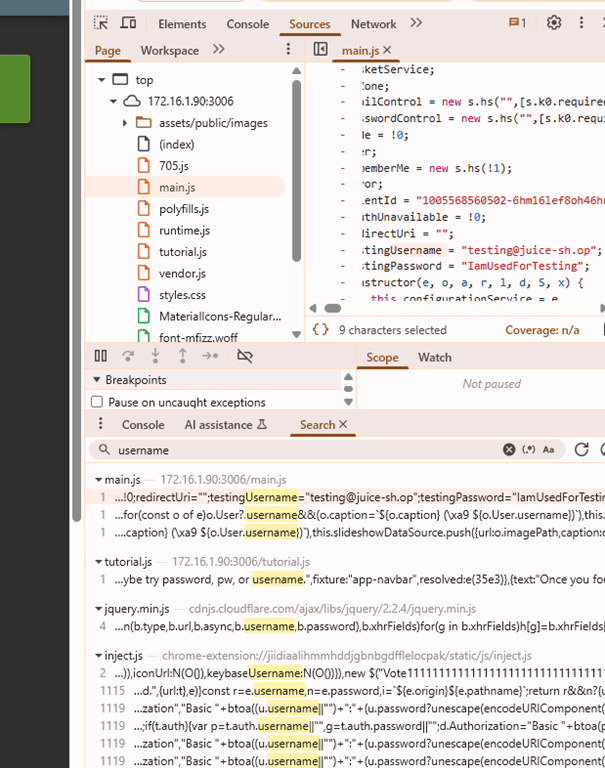Open MaterialIcons-Regular font file
The height and width of the screenshot is (768, 605).
(220, 317)
